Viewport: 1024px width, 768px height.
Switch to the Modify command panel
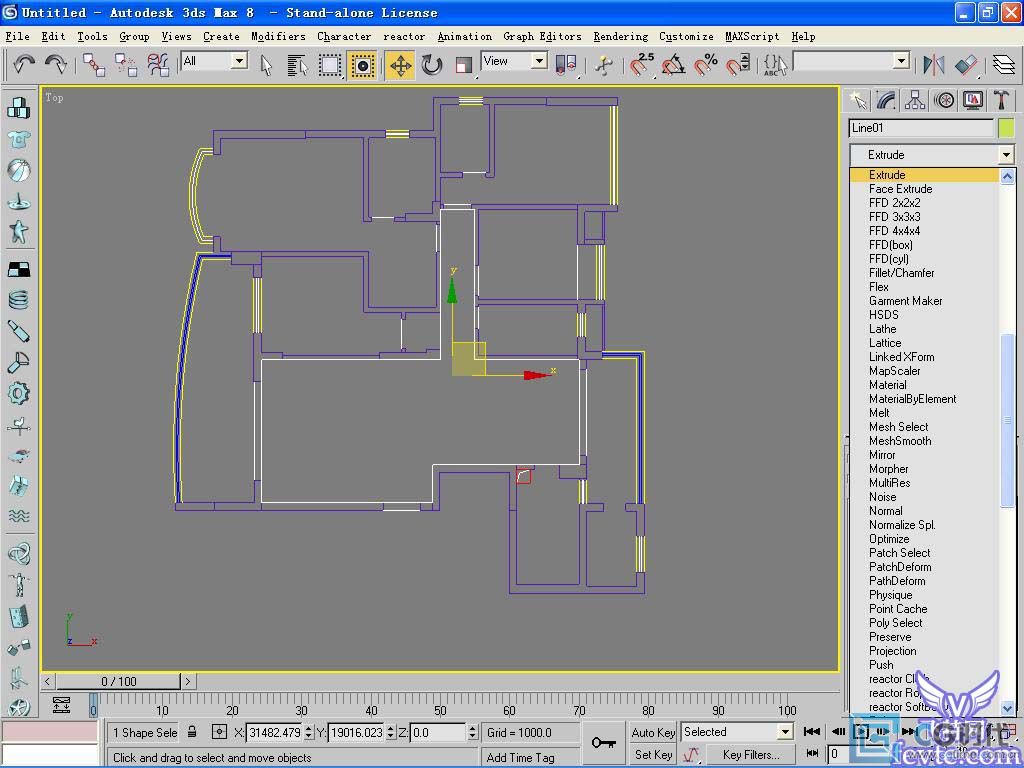point(886,101)
